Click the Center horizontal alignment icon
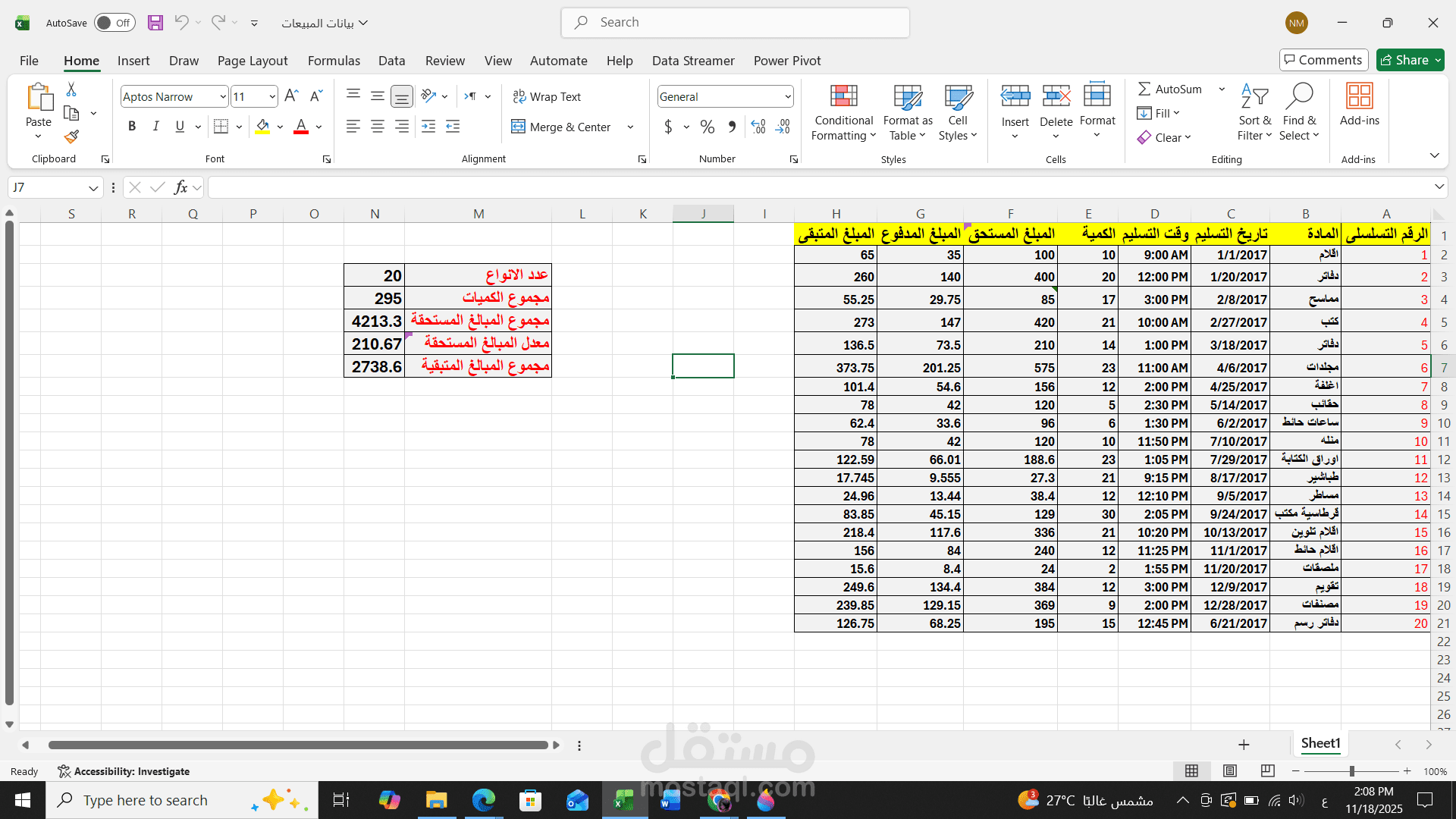This screenshot has width=1456, height=819. pyautogui.click(x=378, y=127)
